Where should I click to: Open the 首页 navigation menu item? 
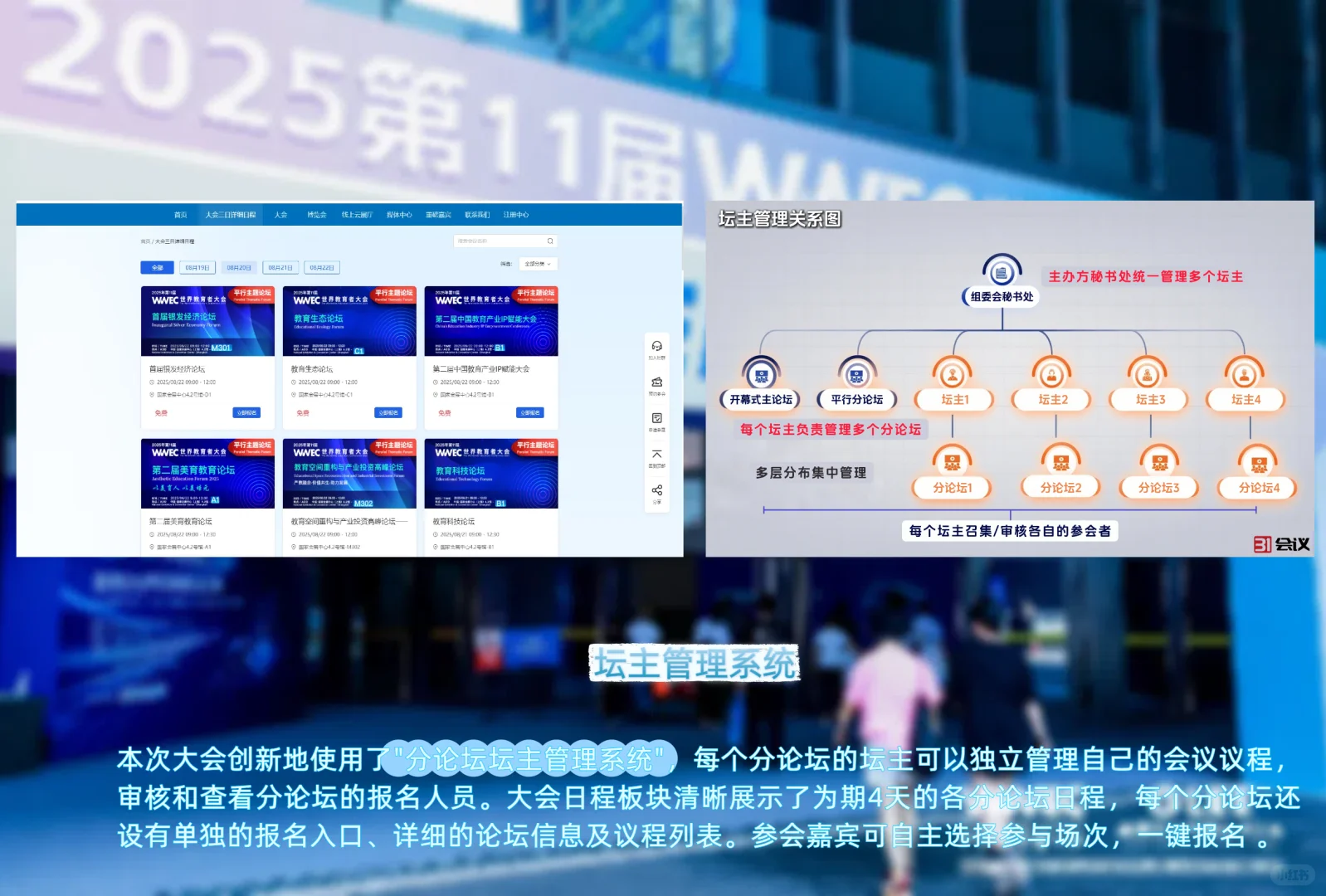tap(180, 215)
